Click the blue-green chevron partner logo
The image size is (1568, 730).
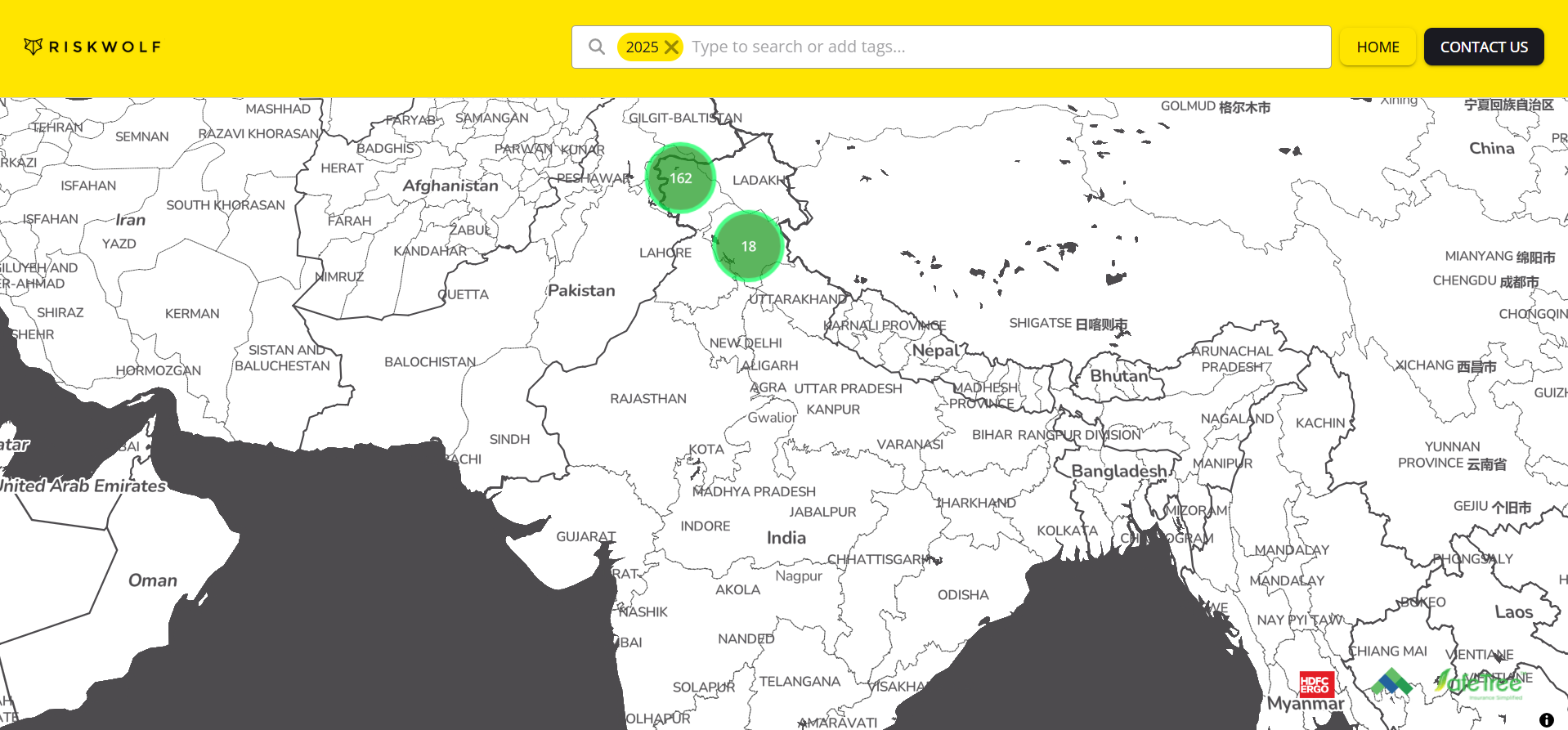[1391, 682]
